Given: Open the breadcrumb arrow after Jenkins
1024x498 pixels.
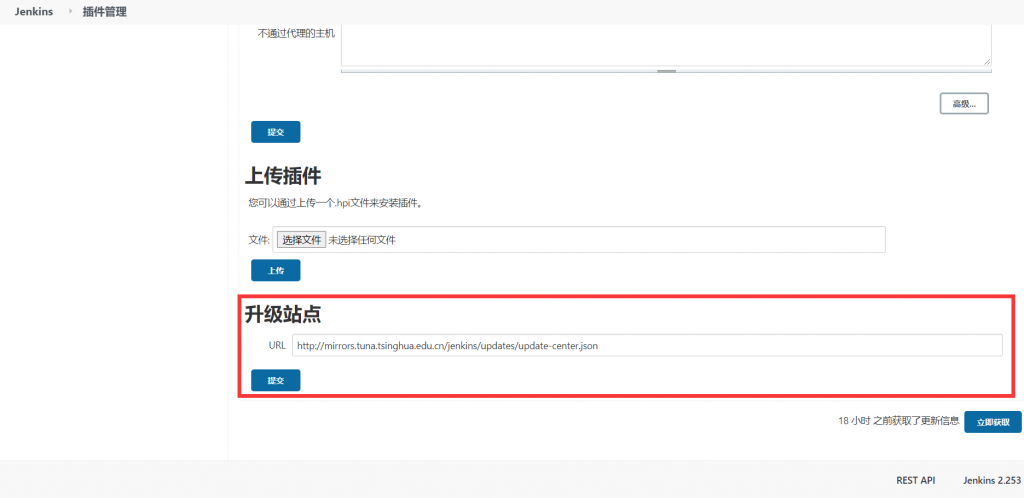Looking at the screenshot, I should tap(70, 12).
